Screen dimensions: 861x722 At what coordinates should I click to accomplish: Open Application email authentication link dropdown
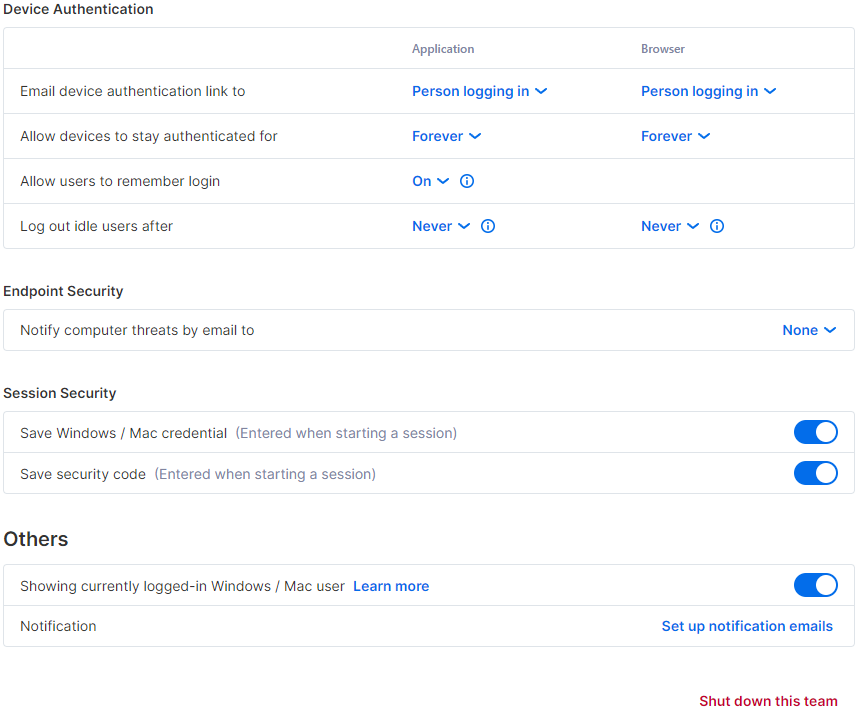pos(479,91)
